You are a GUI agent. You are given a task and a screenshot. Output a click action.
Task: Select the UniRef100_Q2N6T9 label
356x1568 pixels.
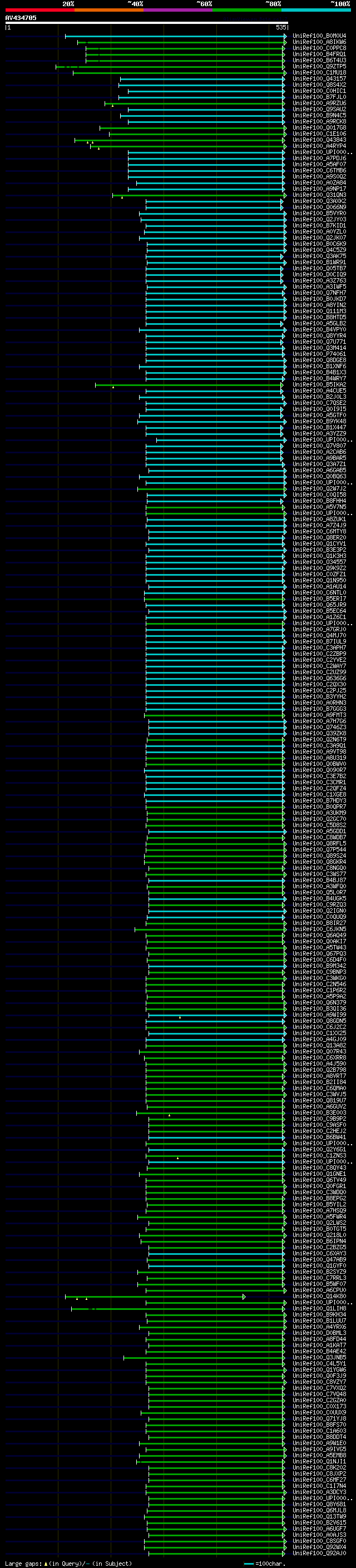319,739
